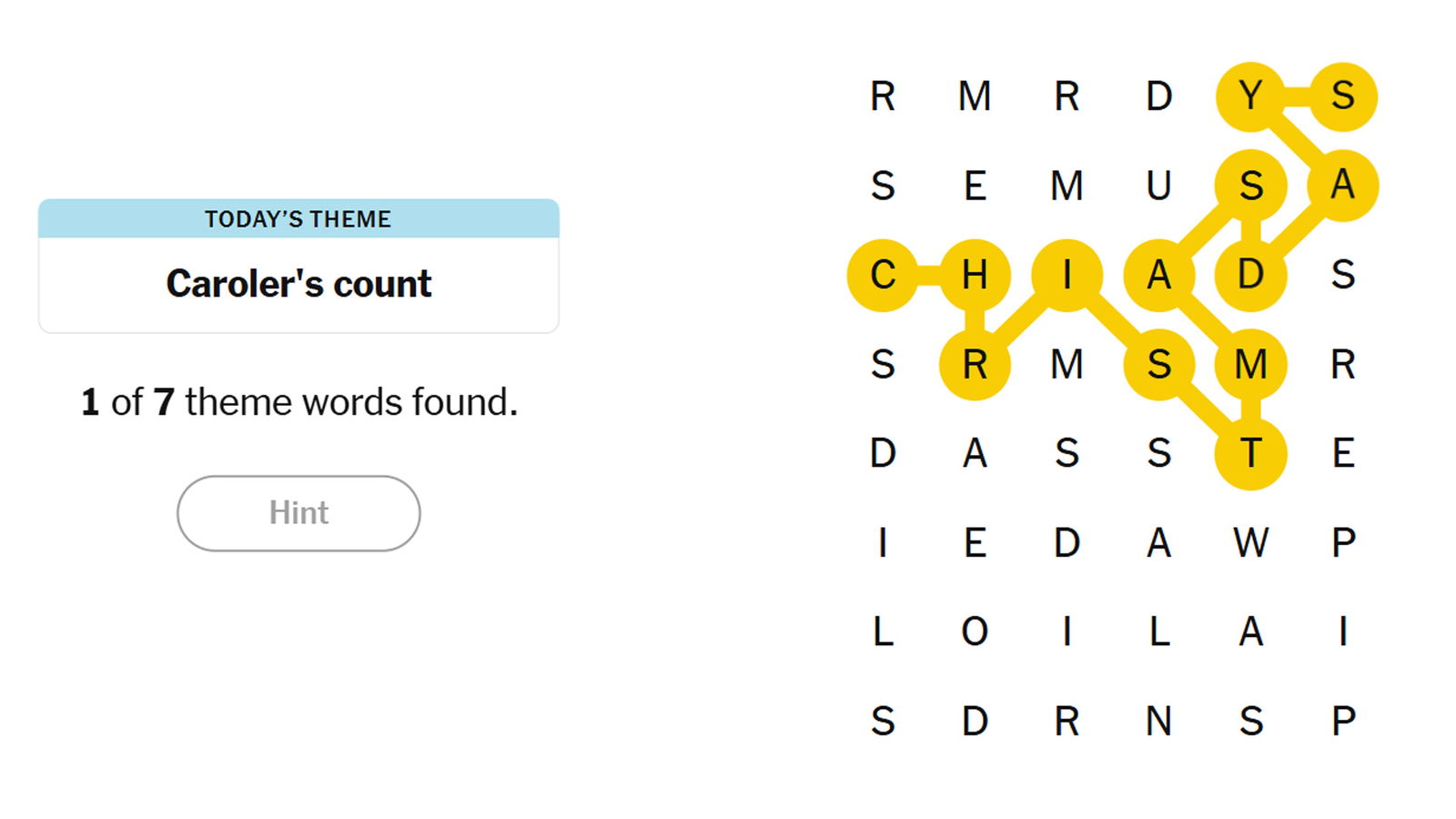Select the highlighted letter I
Image resolution: width=1456 pixels, height=819 pixels.
click(x=1067, y=275)
